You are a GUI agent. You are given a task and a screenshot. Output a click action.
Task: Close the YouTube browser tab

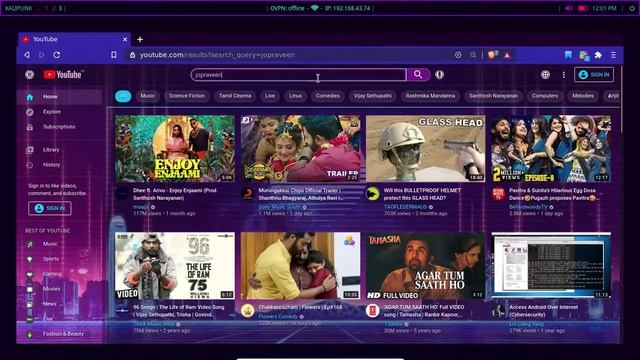click(x=125, y=40)
